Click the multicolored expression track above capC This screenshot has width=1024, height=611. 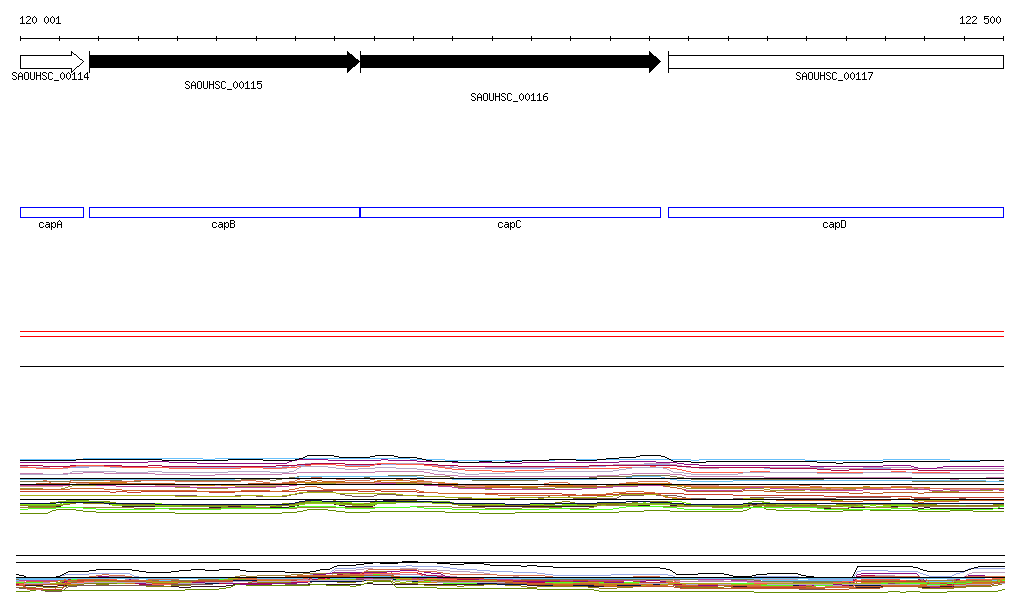509,482
